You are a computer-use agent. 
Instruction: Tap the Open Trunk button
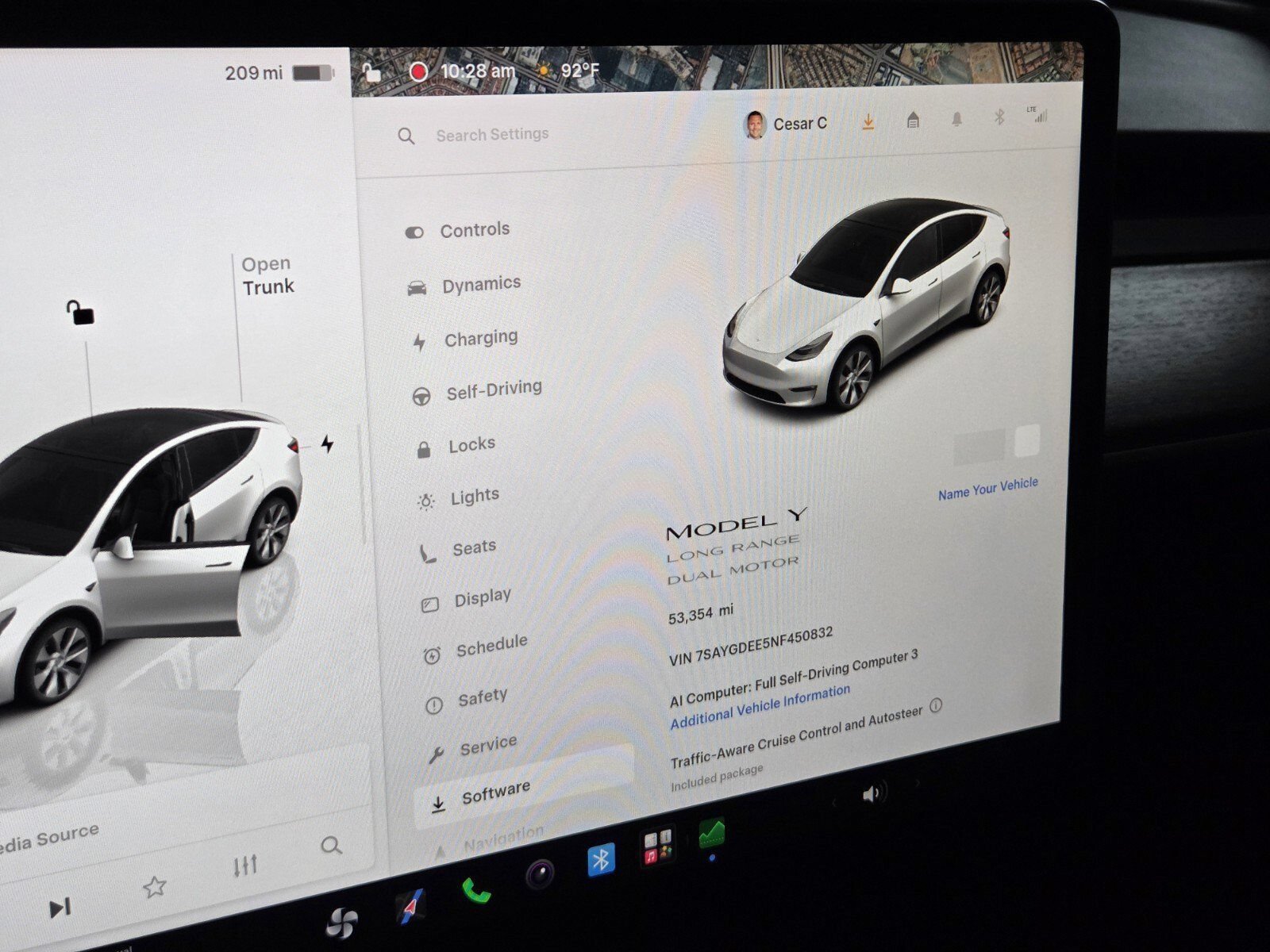point(267,275)
